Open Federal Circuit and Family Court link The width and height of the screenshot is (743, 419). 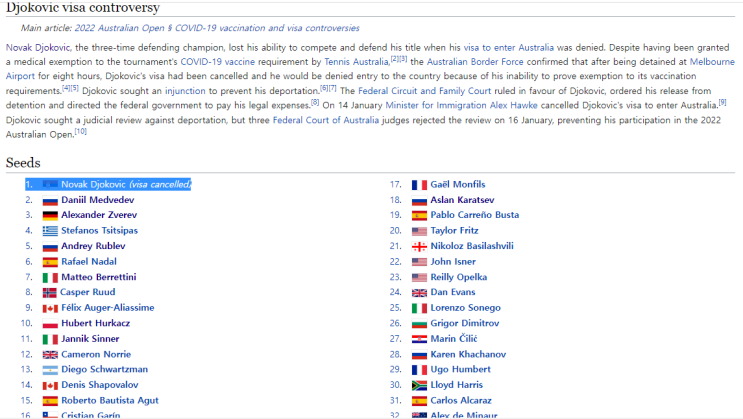(x=425, y=91)
